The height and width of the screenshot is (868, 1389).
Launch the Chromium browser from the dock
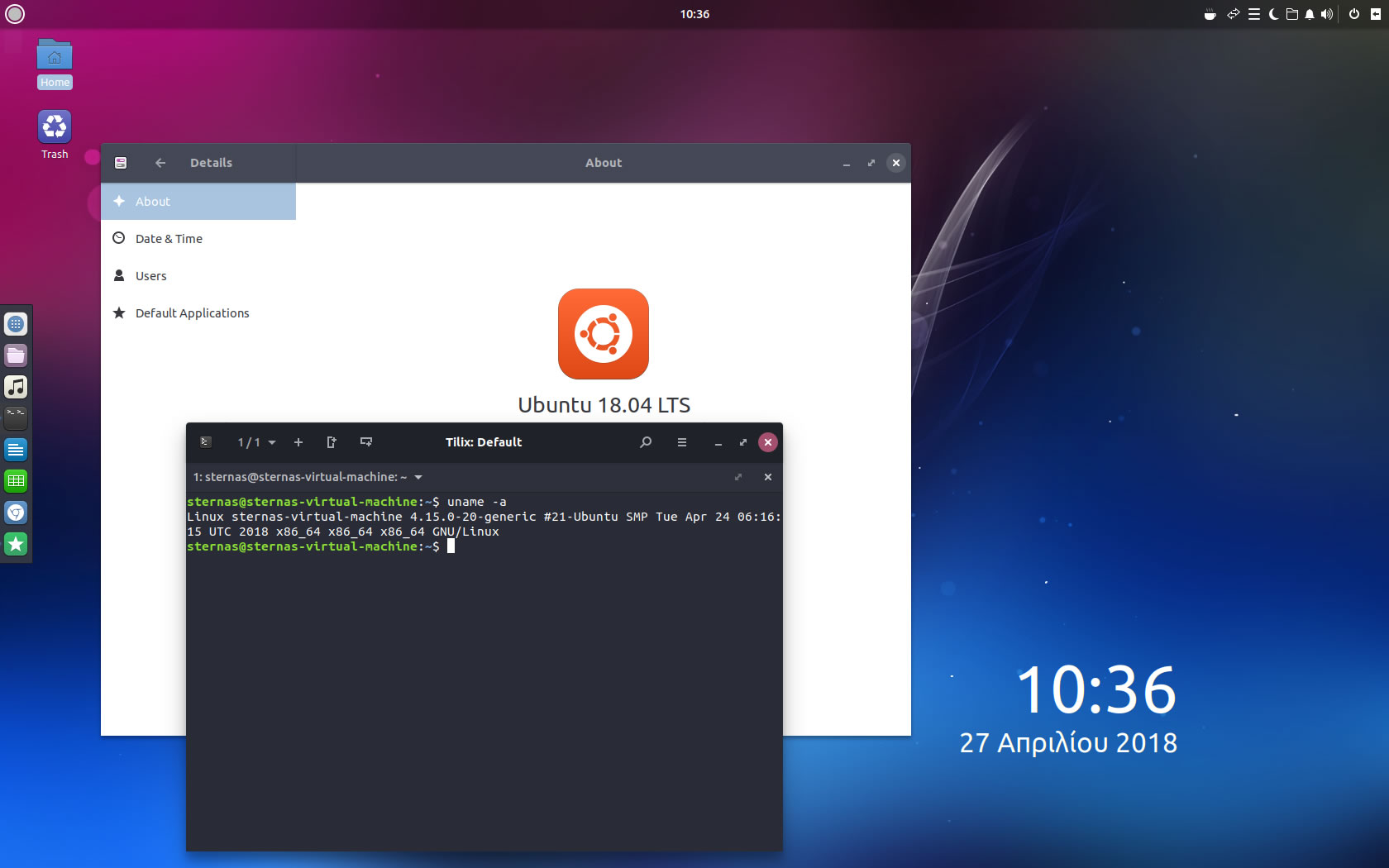point(16,513)
